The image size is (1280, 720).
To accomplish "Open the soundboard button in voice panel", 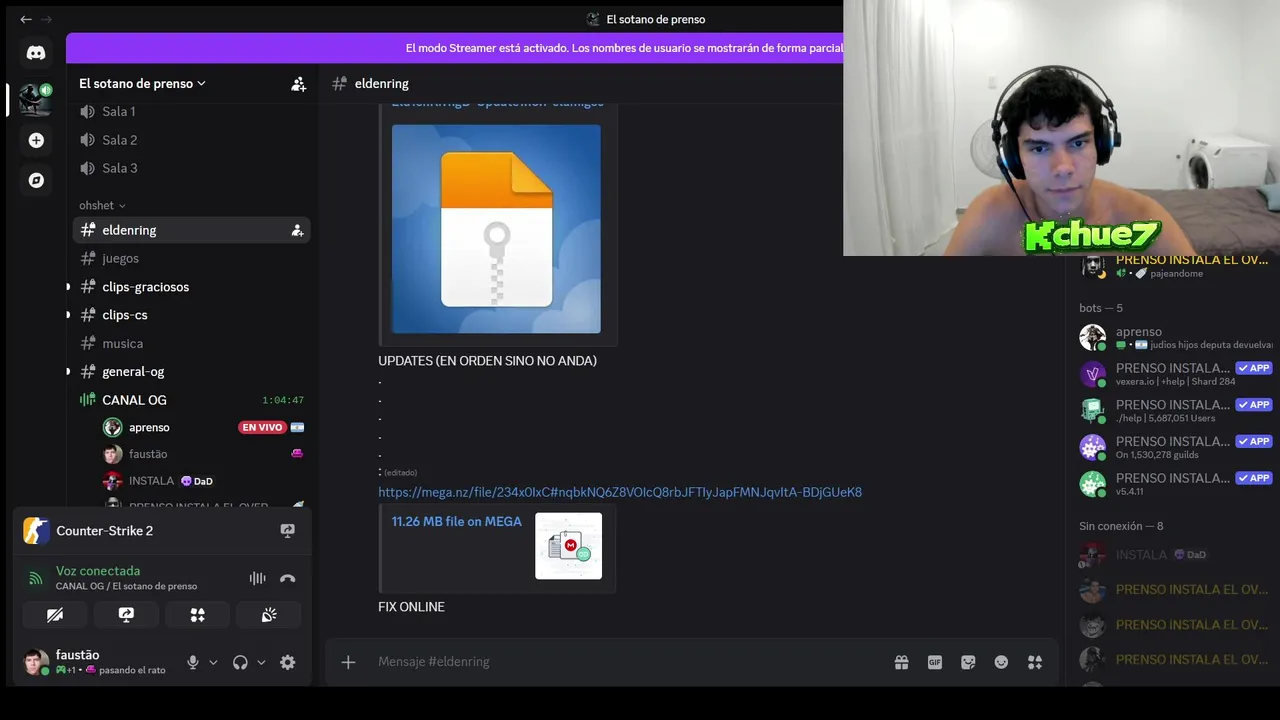I will pyautogui.click(x=269, y=615).
